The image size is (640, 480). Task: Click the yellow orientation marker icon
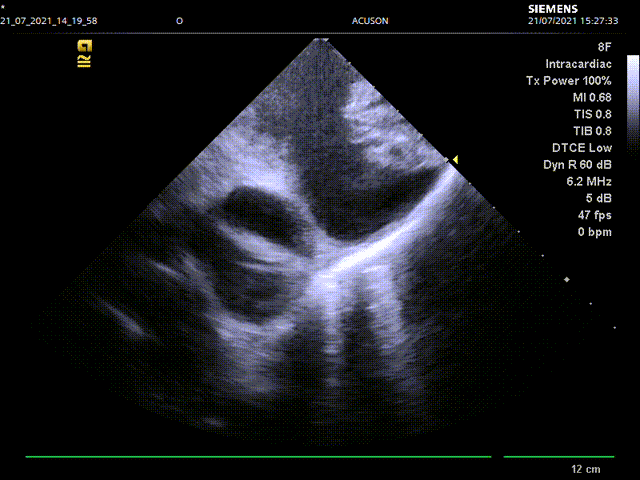[x=85, y=45]
